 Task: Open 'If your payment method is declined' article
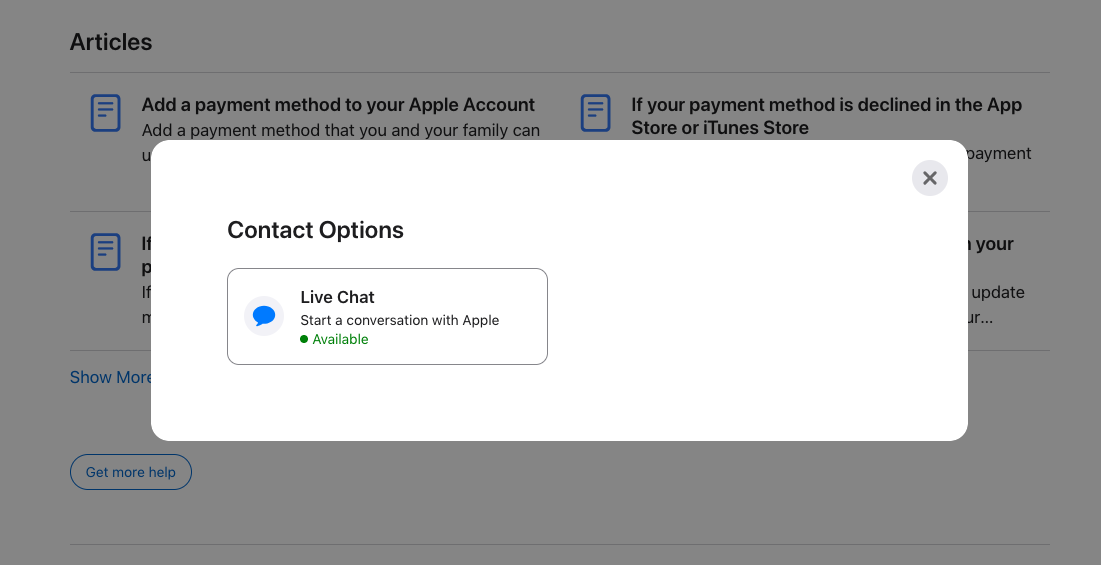point(826,116)
